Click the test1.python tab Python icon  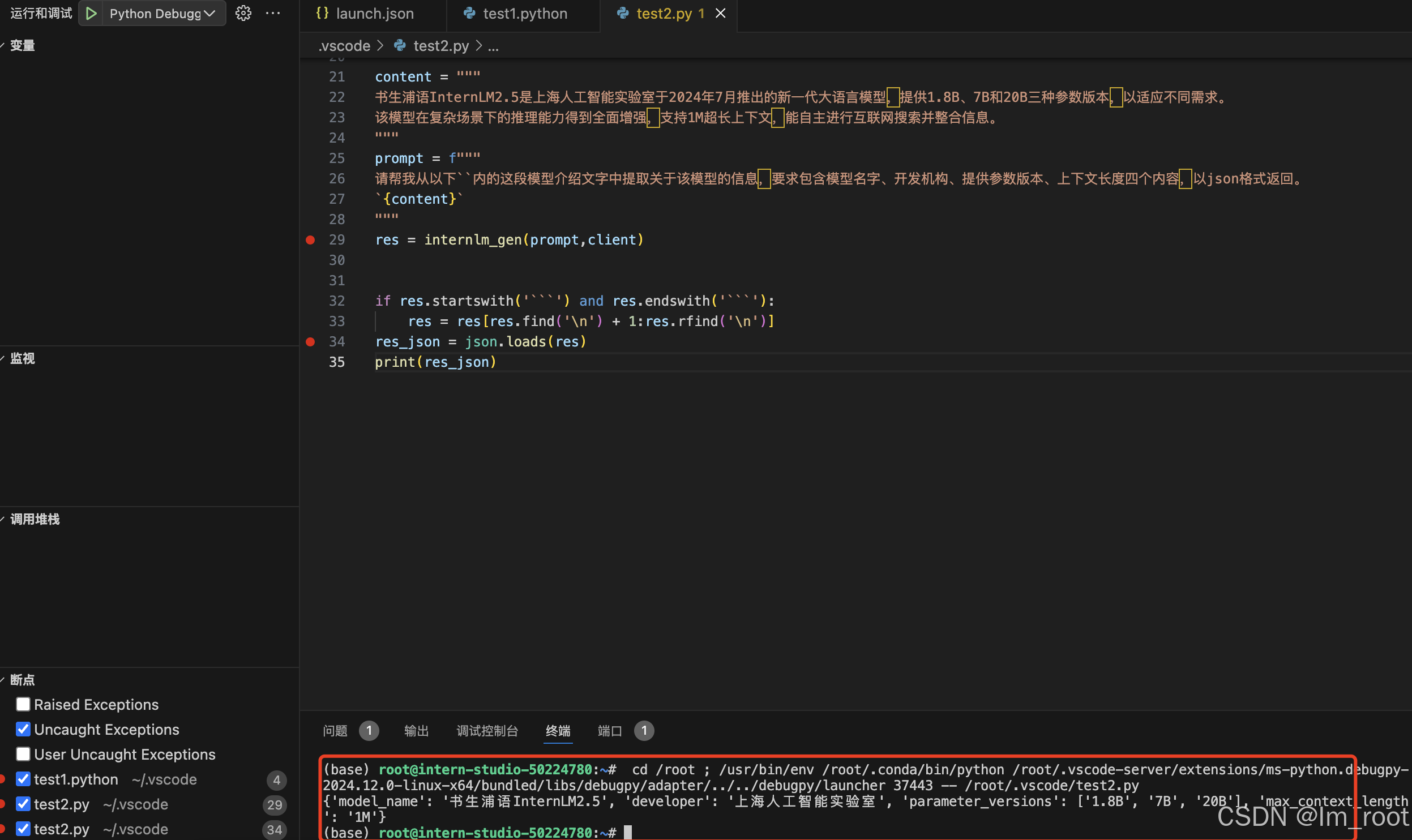click(x=469, y=13)
